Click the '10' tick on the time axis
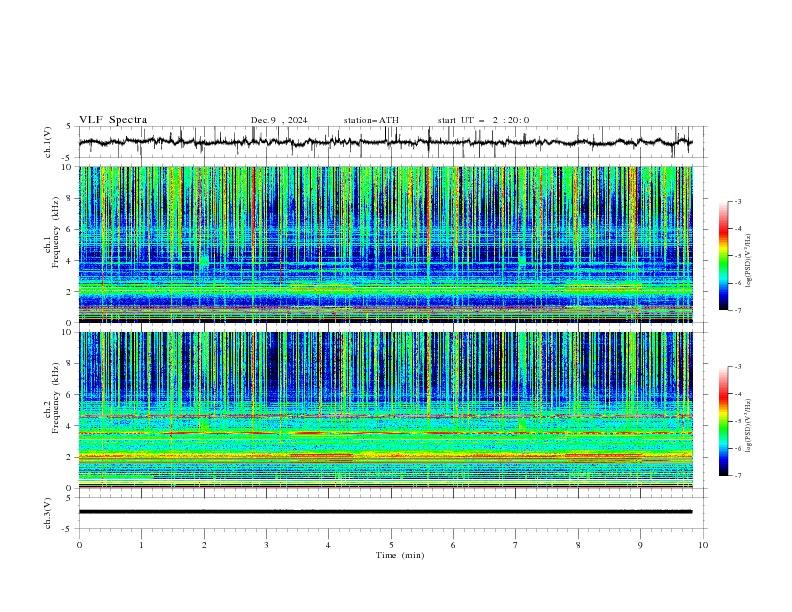Image resolution: width=792 pixels, height=612 pixels. pyautogui.click(x=703, y=545)
